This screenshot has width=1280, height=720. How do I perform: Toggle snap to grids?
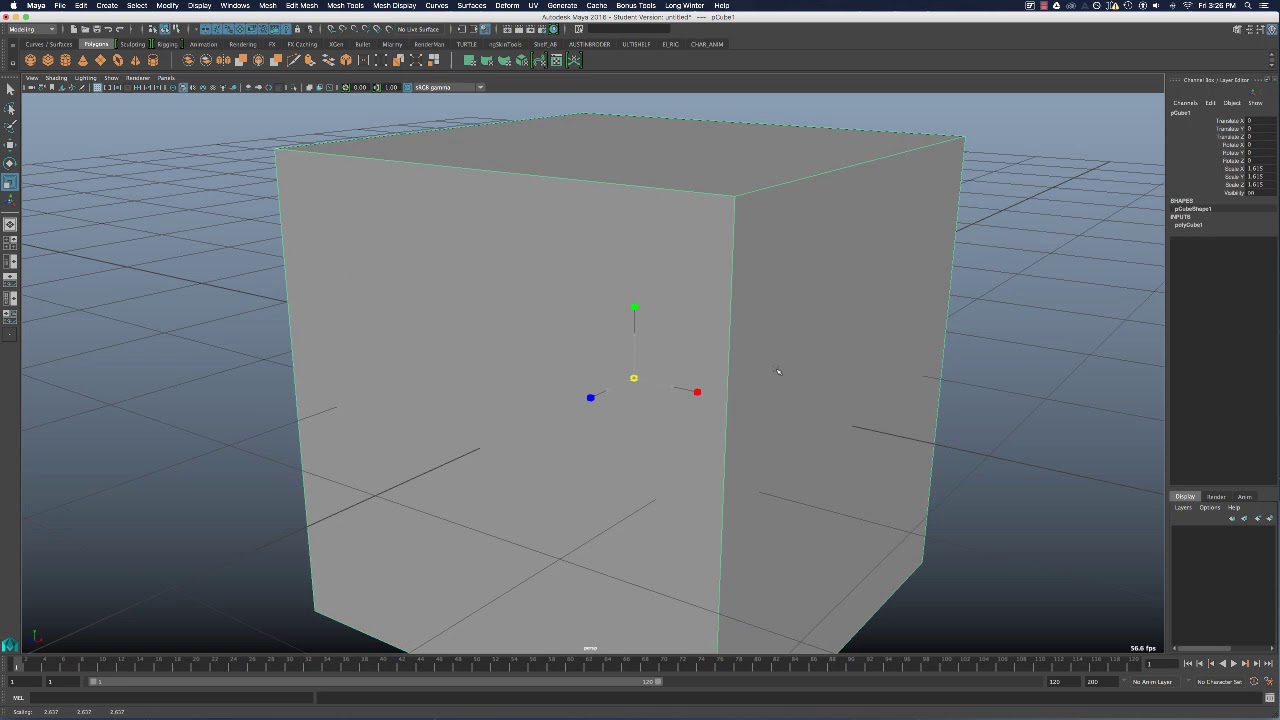pyautogui.click(x=332, y=29)
